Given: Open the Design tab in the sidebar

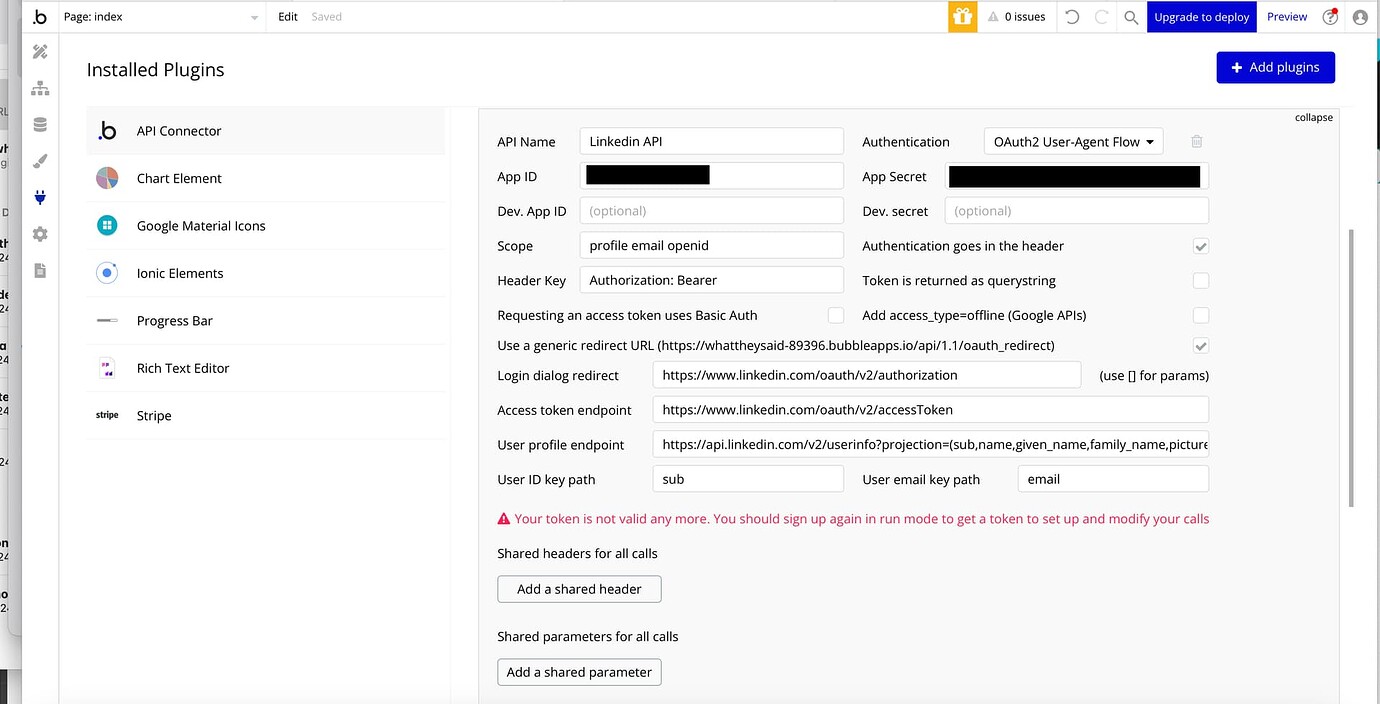Looking at the screenshot, I should 40,51.
